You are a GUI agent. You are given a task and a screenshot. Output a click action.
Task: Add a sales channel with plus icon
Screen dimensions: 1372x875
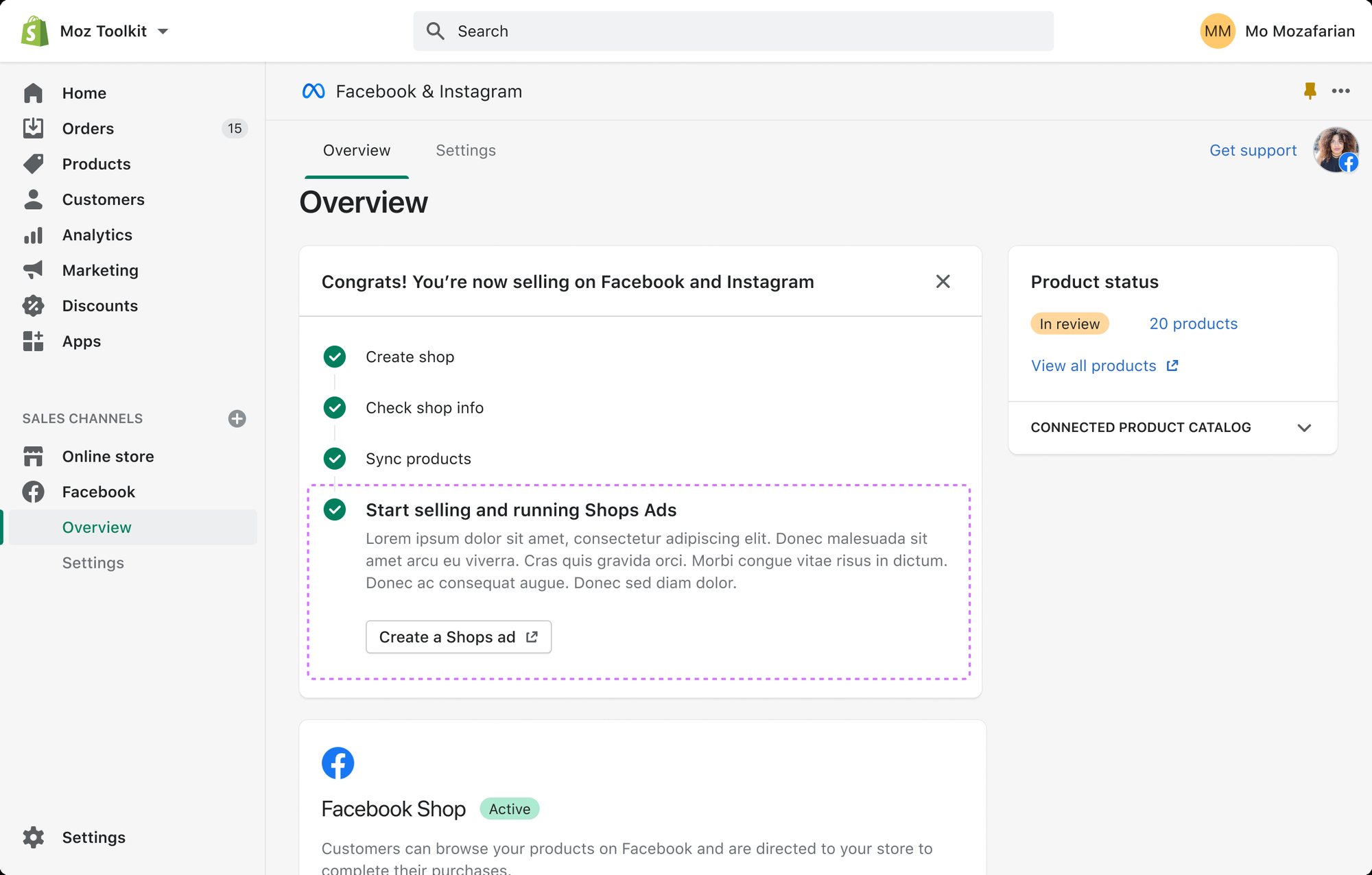coord(237,418)
